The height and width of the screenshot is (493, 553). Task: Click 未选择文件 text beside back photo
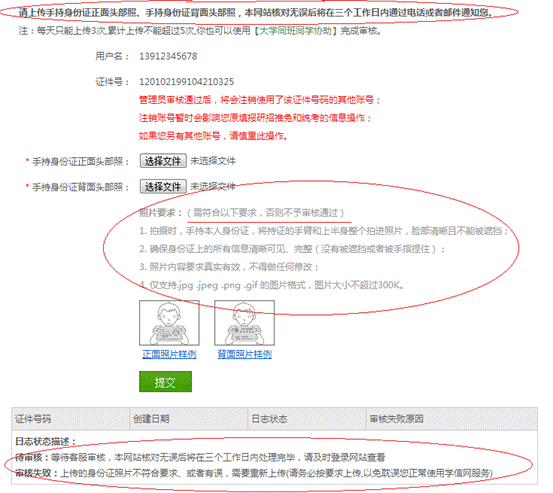213,186
